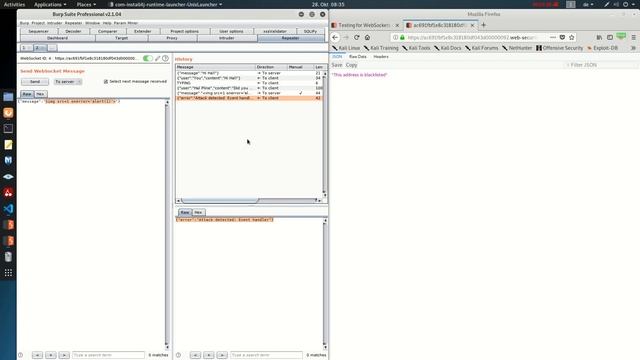Open the Project menu in Burp

pyautogui.click(x=38, y=23)
